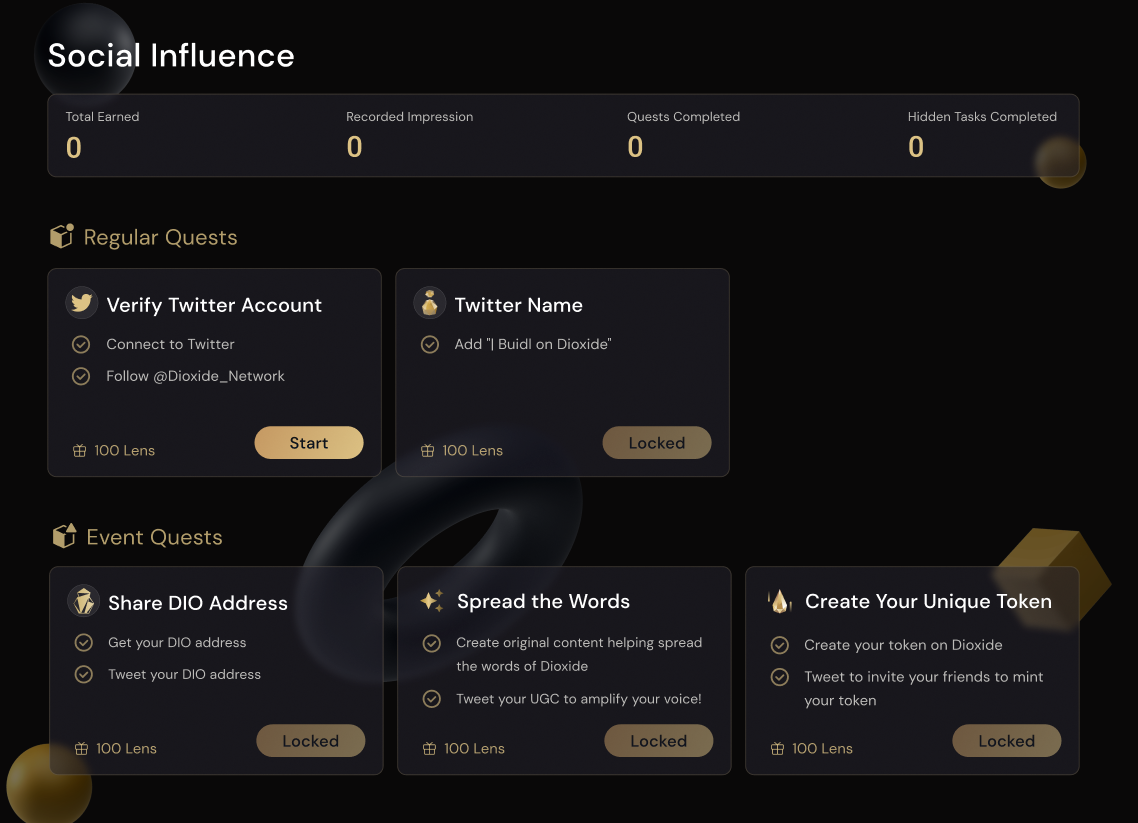Viewport: 1138px width, 823px height.
Task: Click the Twitter Name card icon
Action: (430, 303)
